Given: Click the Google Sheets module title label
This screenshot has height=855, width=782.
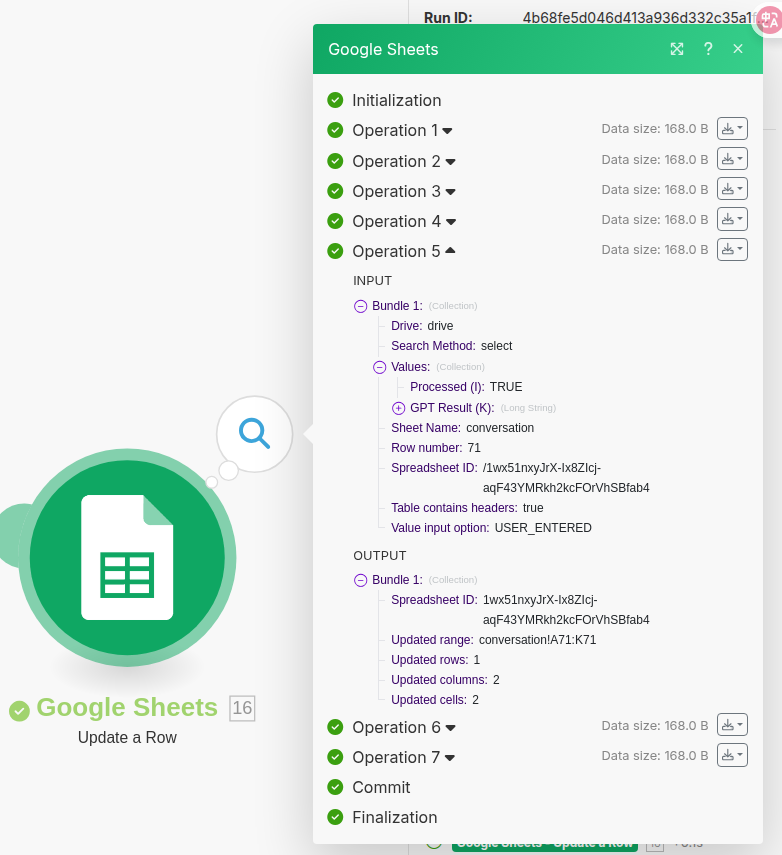Looking at the screenshot, I should (x=127, y=708).
